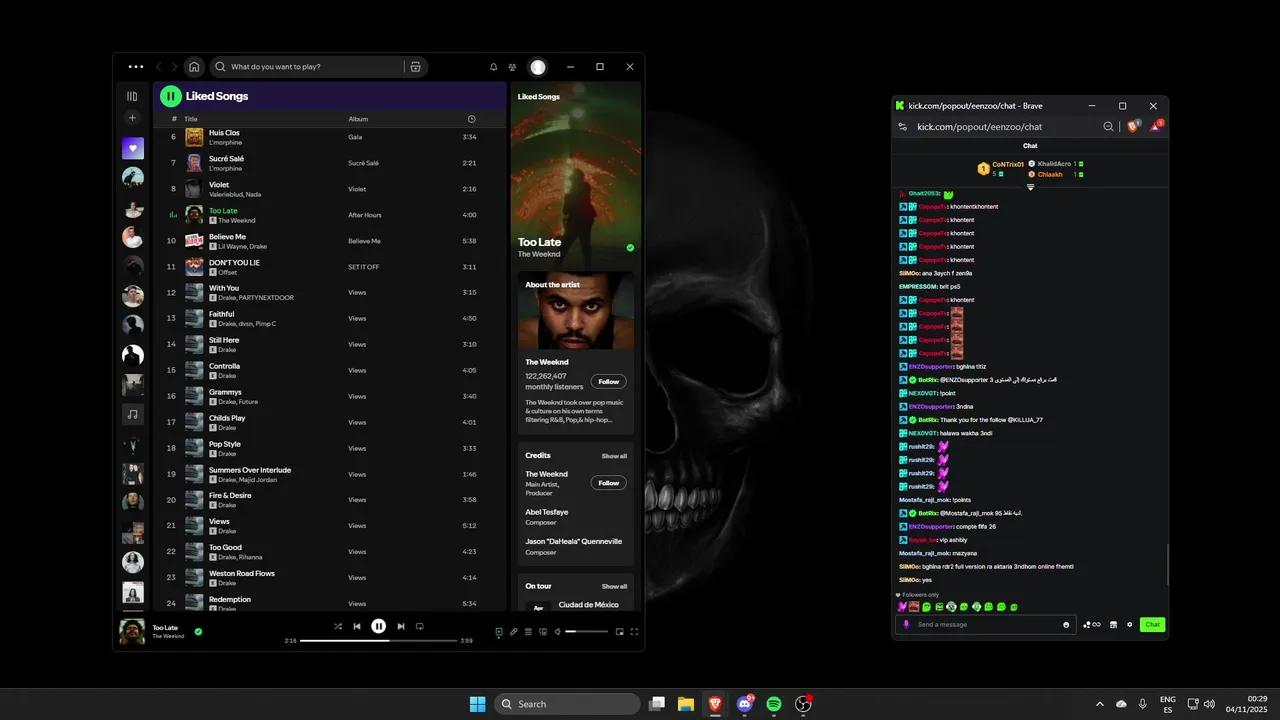Open Brave site settings icon by kick.com address

(x=903, y=127)
